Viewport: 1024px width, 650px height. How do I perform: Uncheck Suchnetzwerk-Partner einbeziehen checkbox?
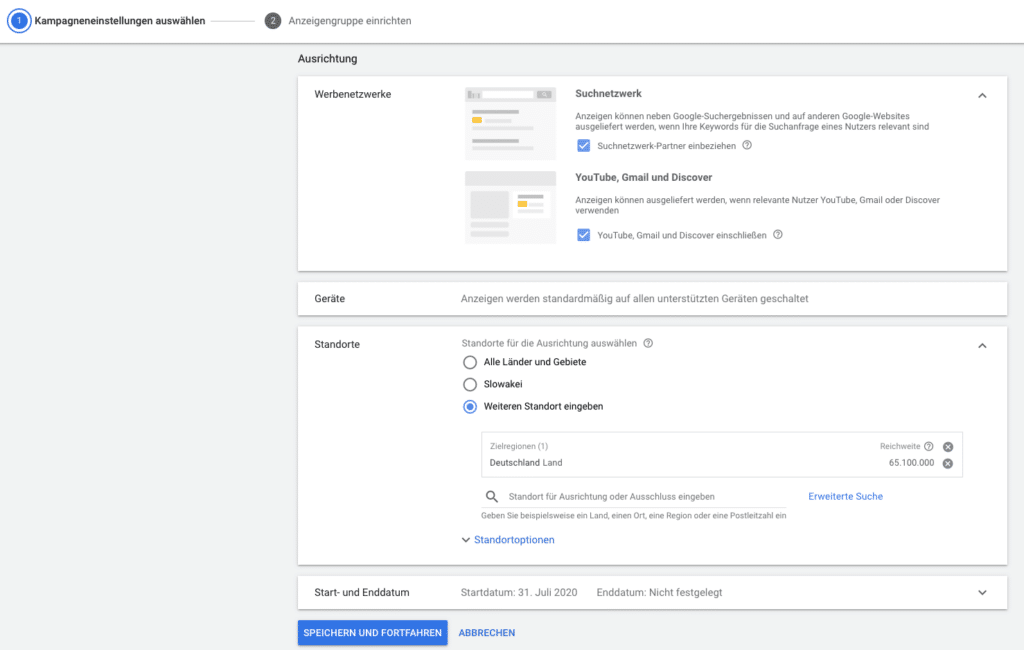pos(584,146)
